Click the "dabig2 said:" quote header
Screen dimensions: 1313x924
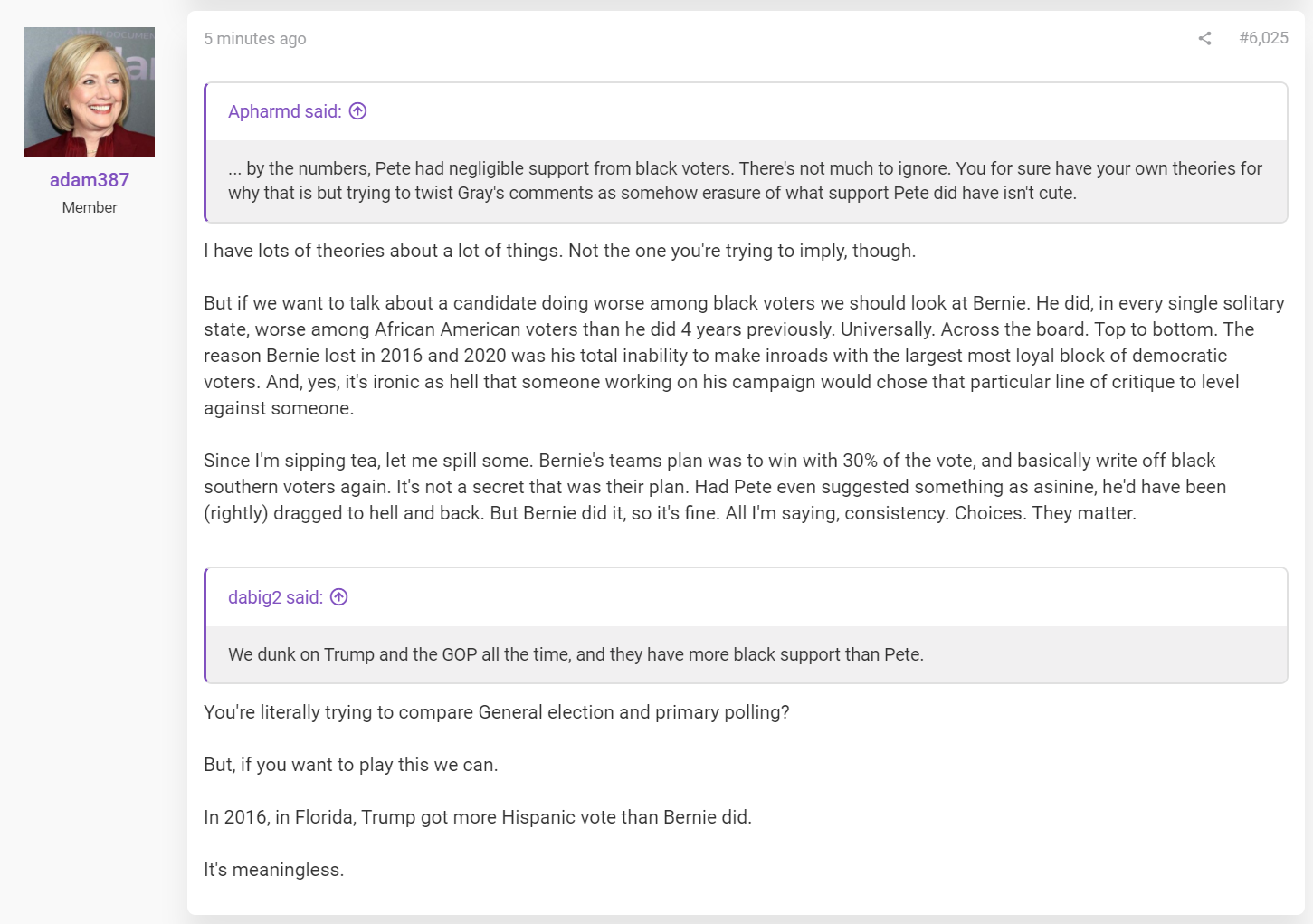pyautogui.click(x=275, y=597)
